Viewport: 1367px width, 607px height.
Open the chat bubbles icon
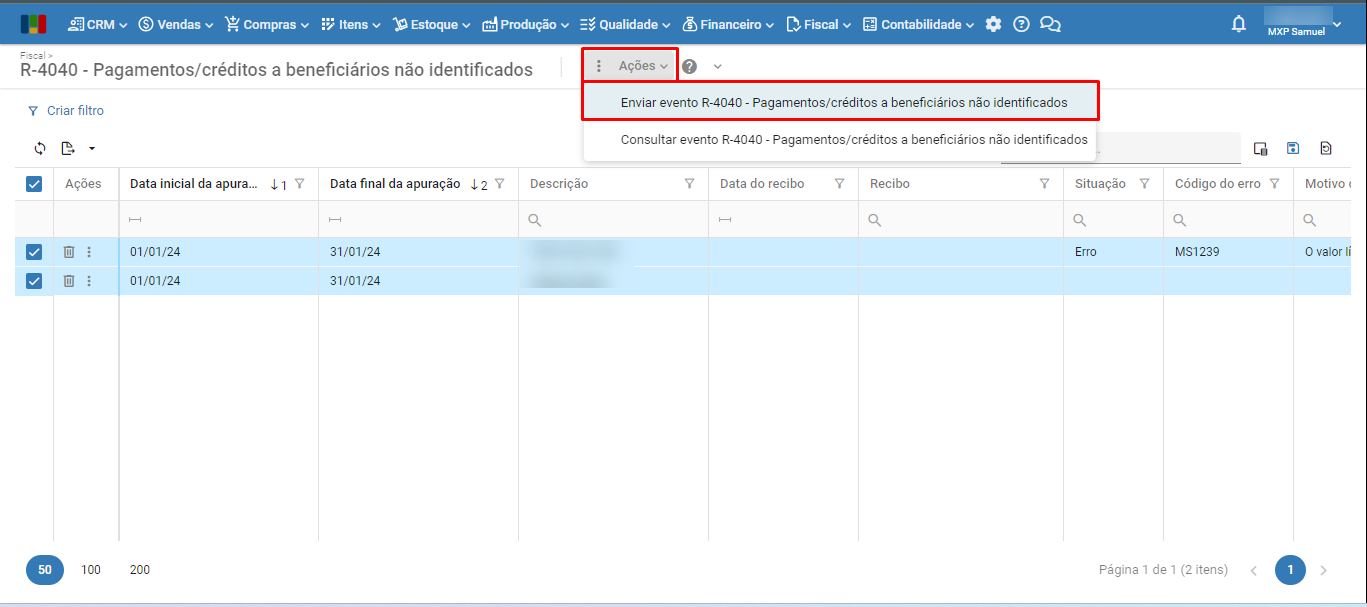tap(1050, 24)
